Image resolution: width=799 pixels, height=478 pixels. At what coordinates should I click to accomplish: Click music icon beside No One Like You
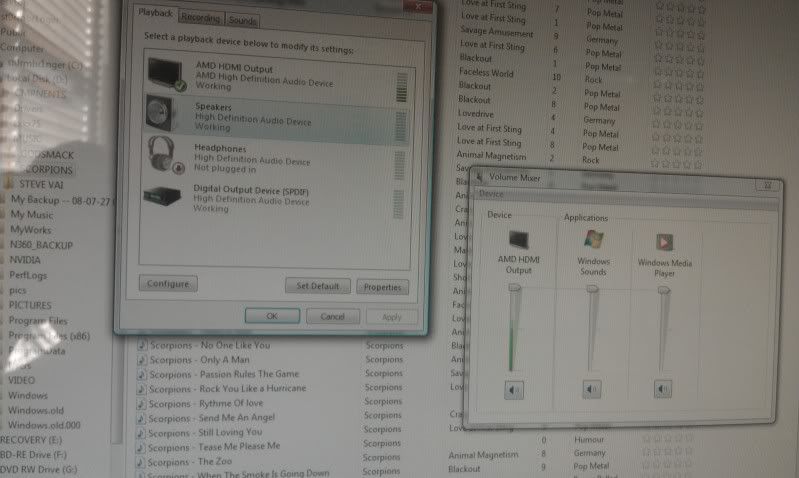coord(142,345)
